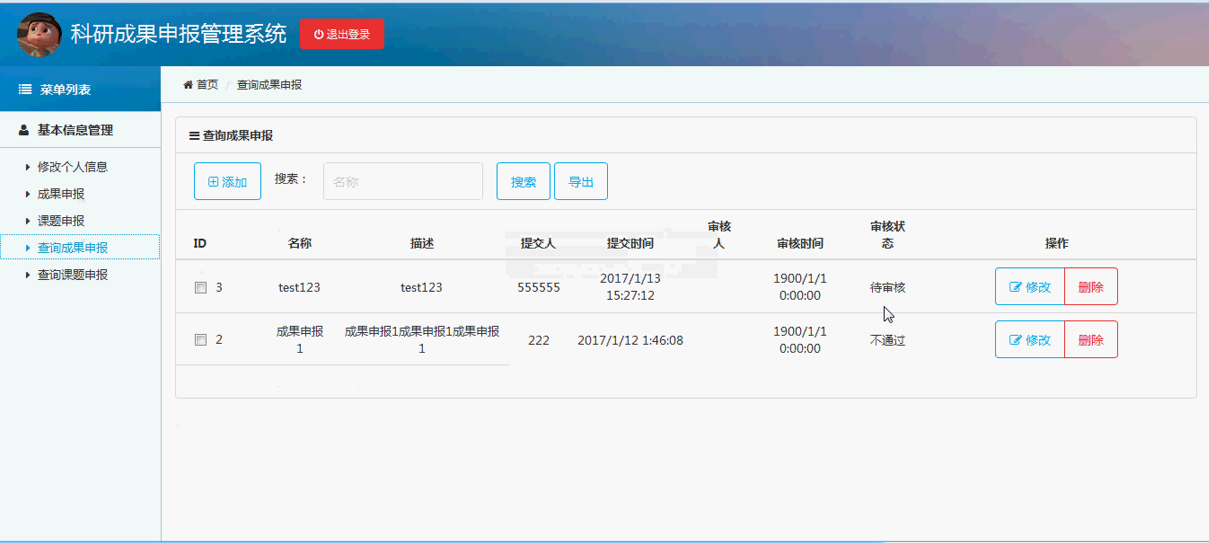This screenshot has height=543, width=1209.
Task: Click the 退出登录 logout button
Action: click(342, 34)
